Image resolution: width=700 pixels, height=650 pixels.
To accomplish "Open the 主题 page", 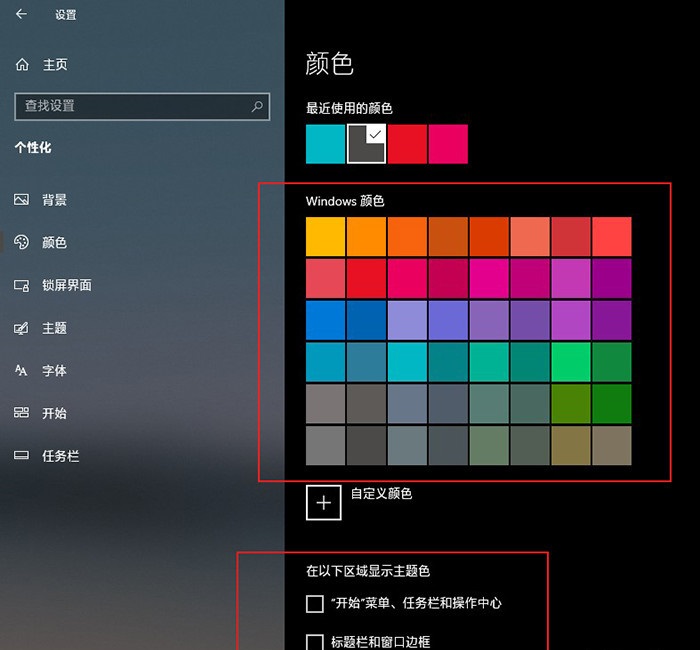I will pos(54,328).
